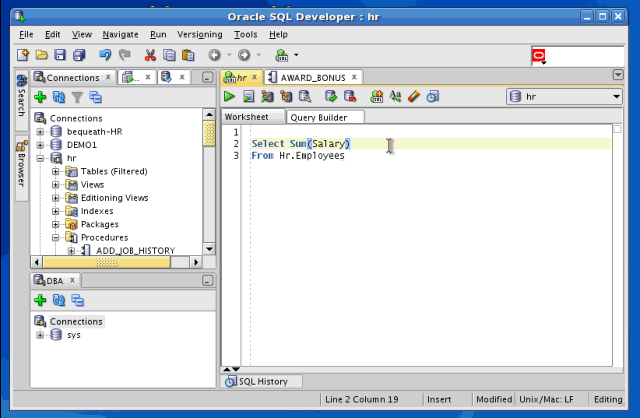The height and width of the screenshot is (418, 640).
Task: Expand Tables (Filtered) node
Action: pos(56,171)
